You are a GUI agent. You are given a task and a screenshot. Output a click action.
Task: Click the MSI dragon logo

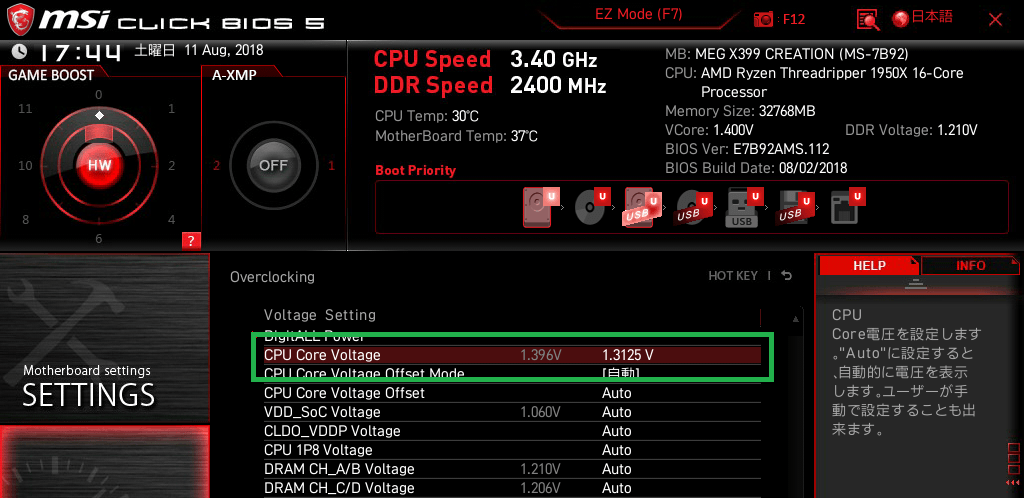click(20, 19)
